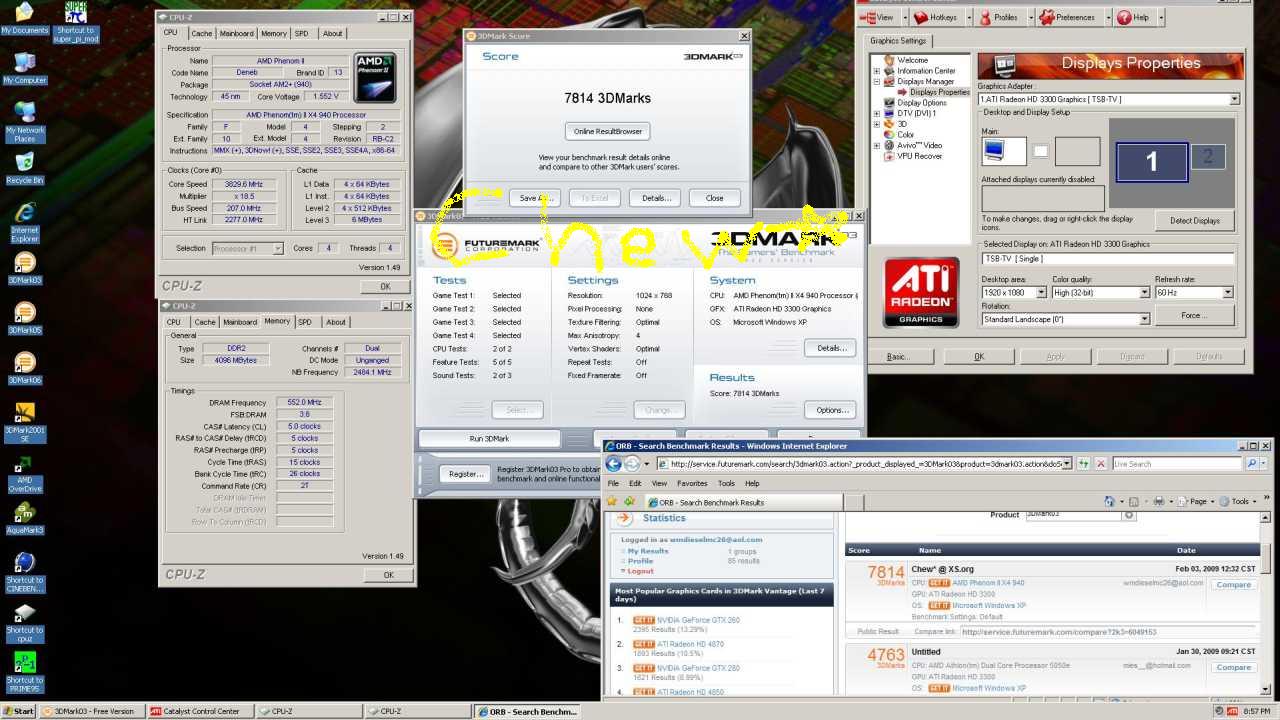Open the IE Favorites menu

pyautogui.click(x=692, y=483)
